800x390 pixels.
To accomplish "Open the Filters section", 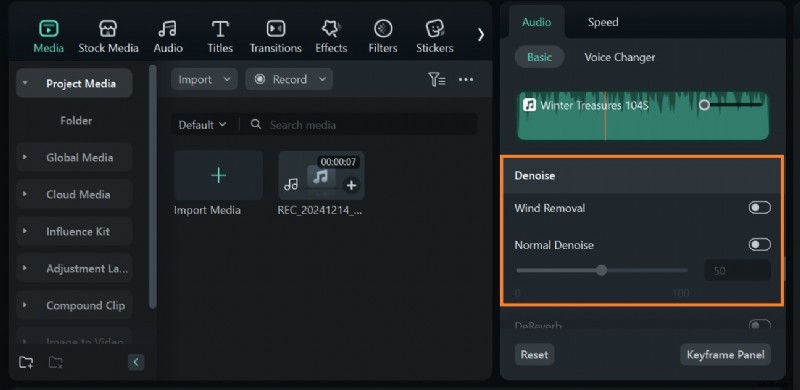I will pyautogui.click(x=383, y=36).
